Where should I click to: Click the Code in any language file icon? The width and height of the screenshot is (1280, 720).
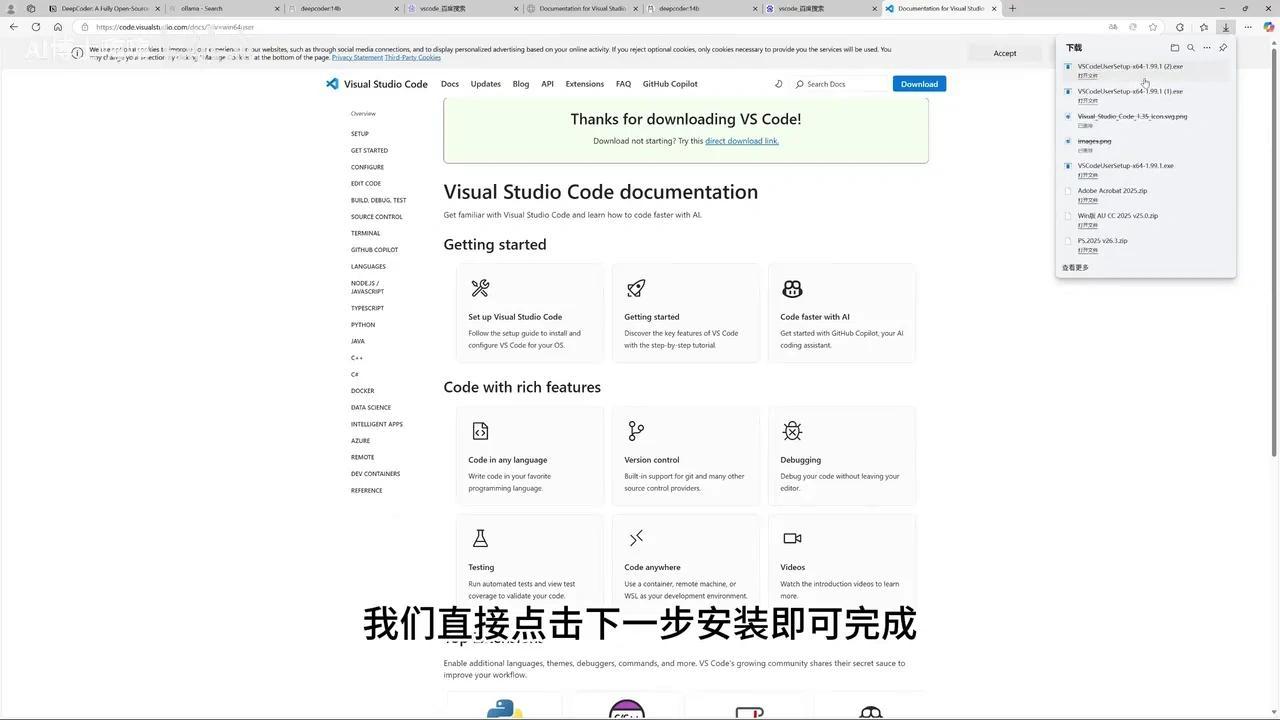pyautogui.click(x=480, y=431)
